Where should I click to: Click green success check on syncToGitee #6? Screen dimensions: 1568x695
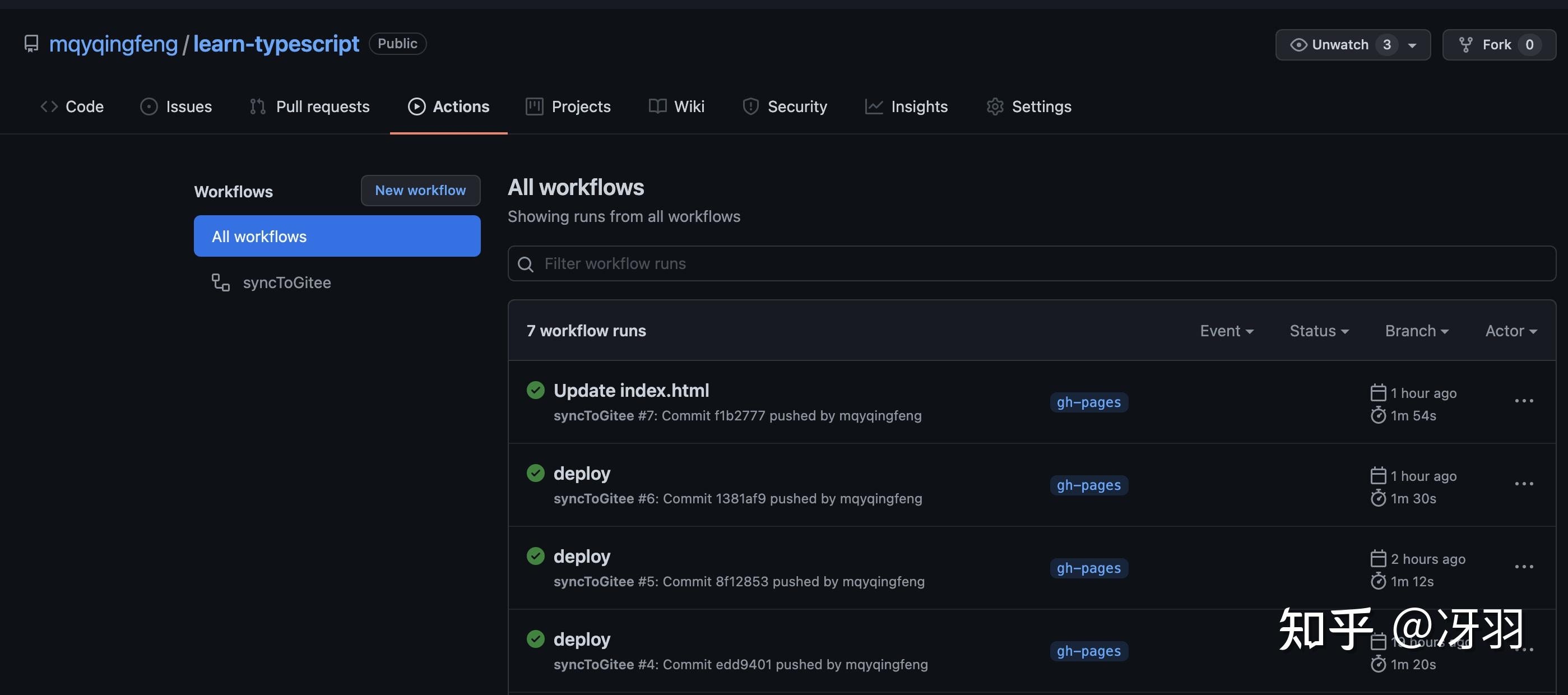tap(536, 473)
